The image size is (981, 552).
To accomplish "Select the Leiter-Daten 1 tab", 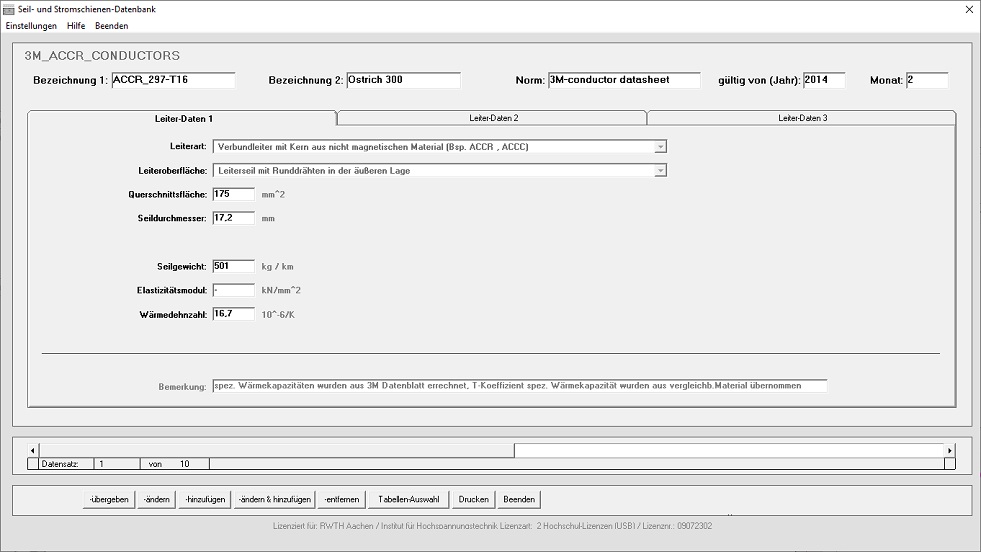I will (183, 118).
